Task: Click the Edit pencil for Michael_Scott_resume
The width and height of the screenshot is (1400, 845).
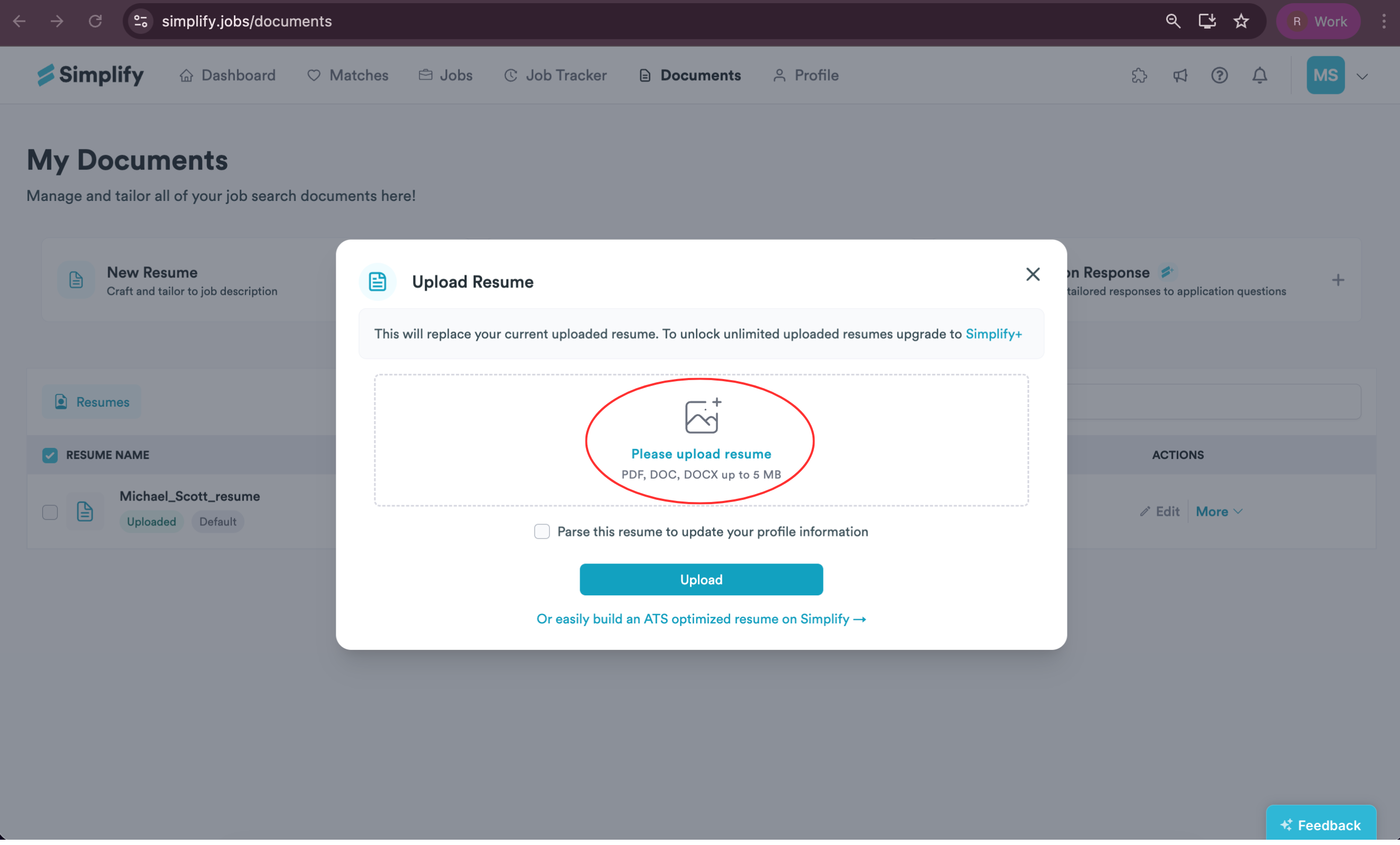Action: click(1159, 512)
